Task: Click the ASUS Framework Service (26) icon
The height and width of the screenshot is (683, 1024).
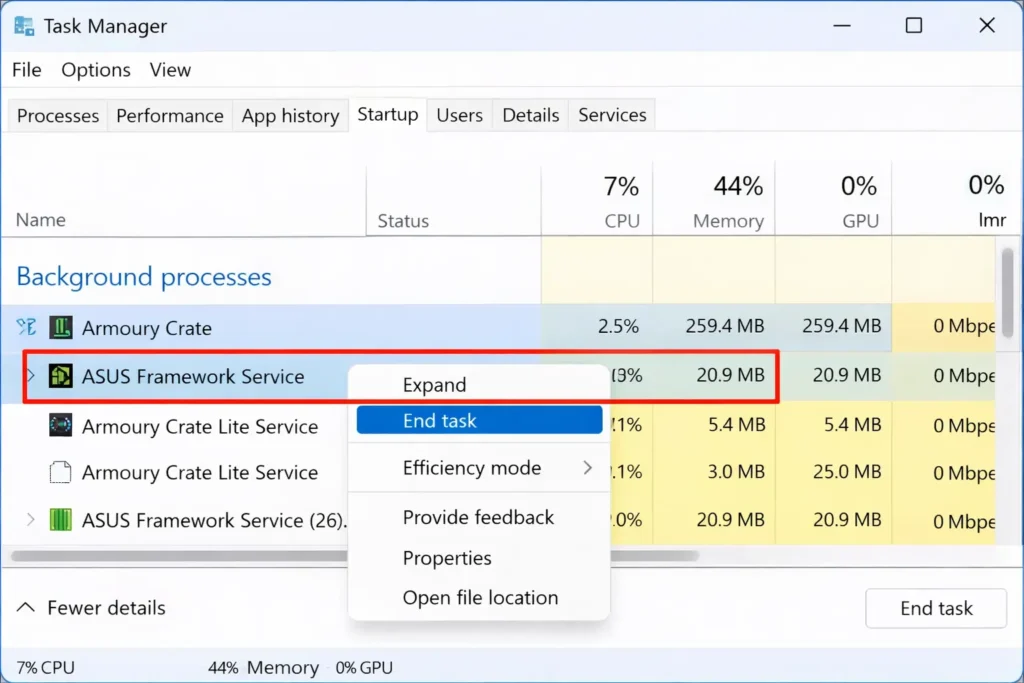Action: (62, 520)
